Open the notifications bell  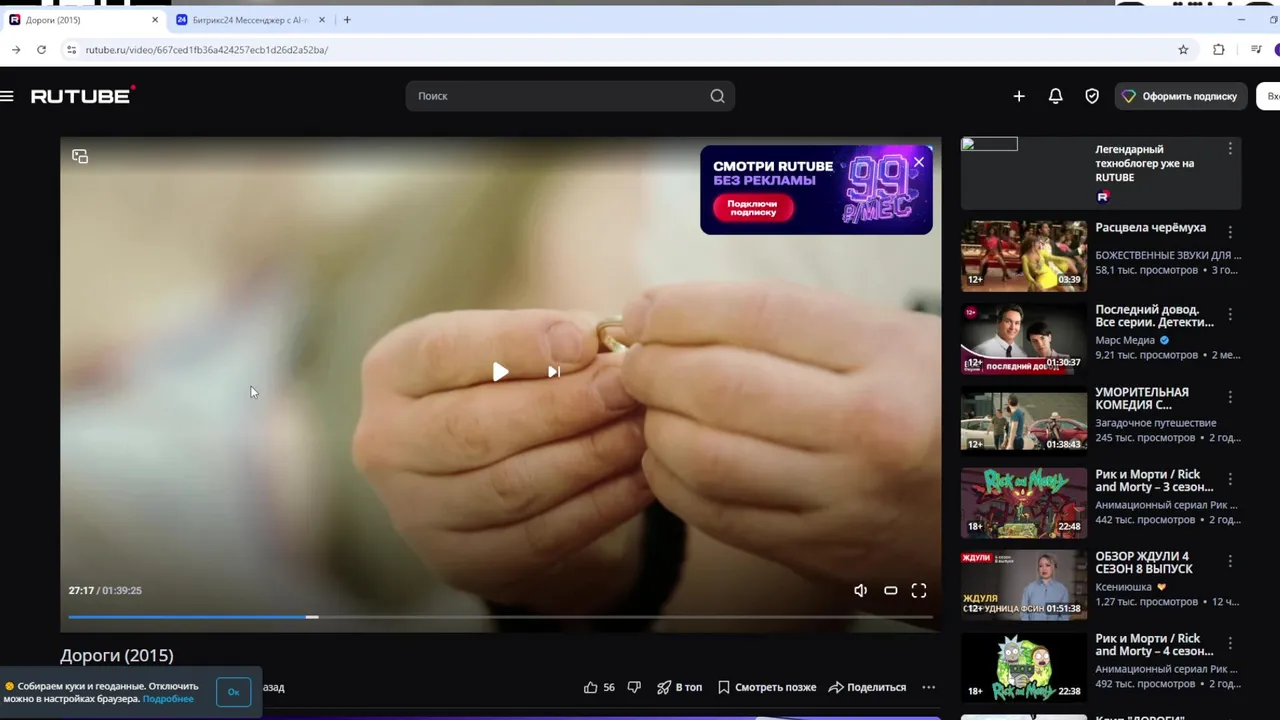(1055, 96)
